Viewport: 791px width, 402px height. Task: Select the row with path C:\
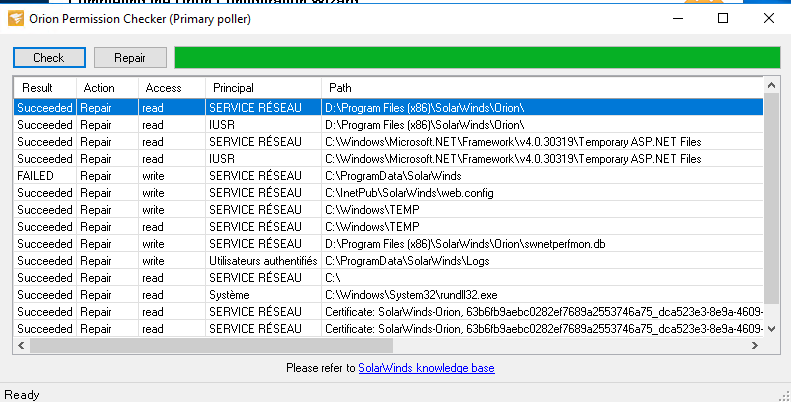click(388, 278)
